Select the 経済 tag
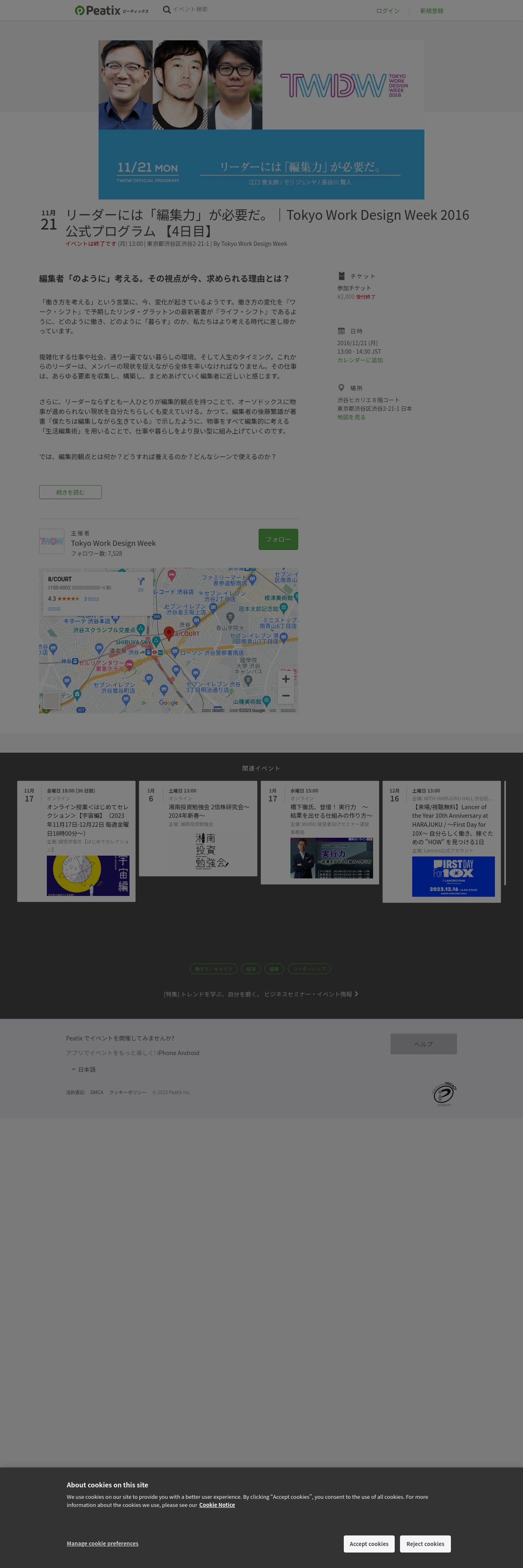The image size is (523, 1568). pos(251,968)
